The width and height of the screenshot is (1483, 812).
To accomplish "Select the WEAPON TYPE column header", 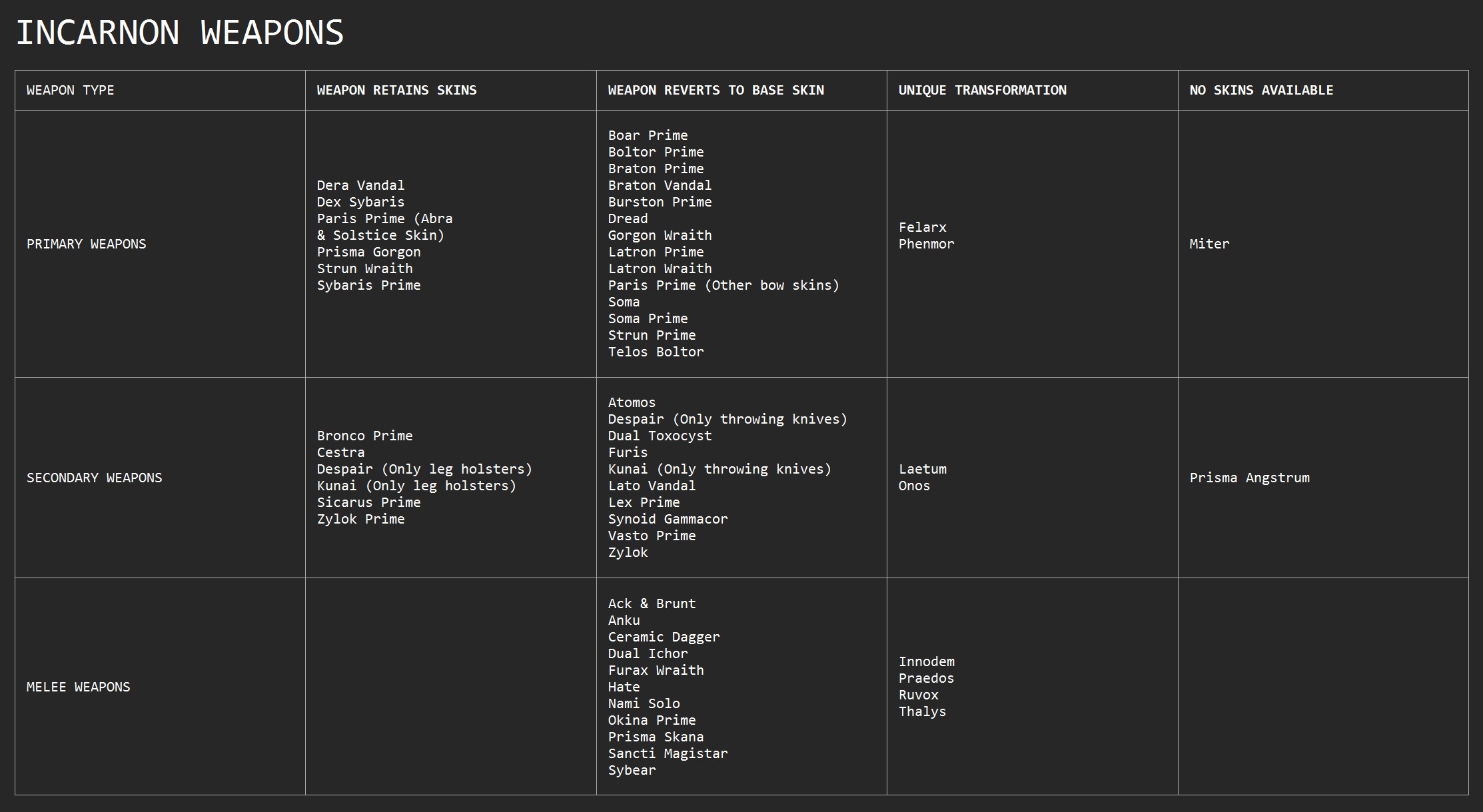I will 70,91.
